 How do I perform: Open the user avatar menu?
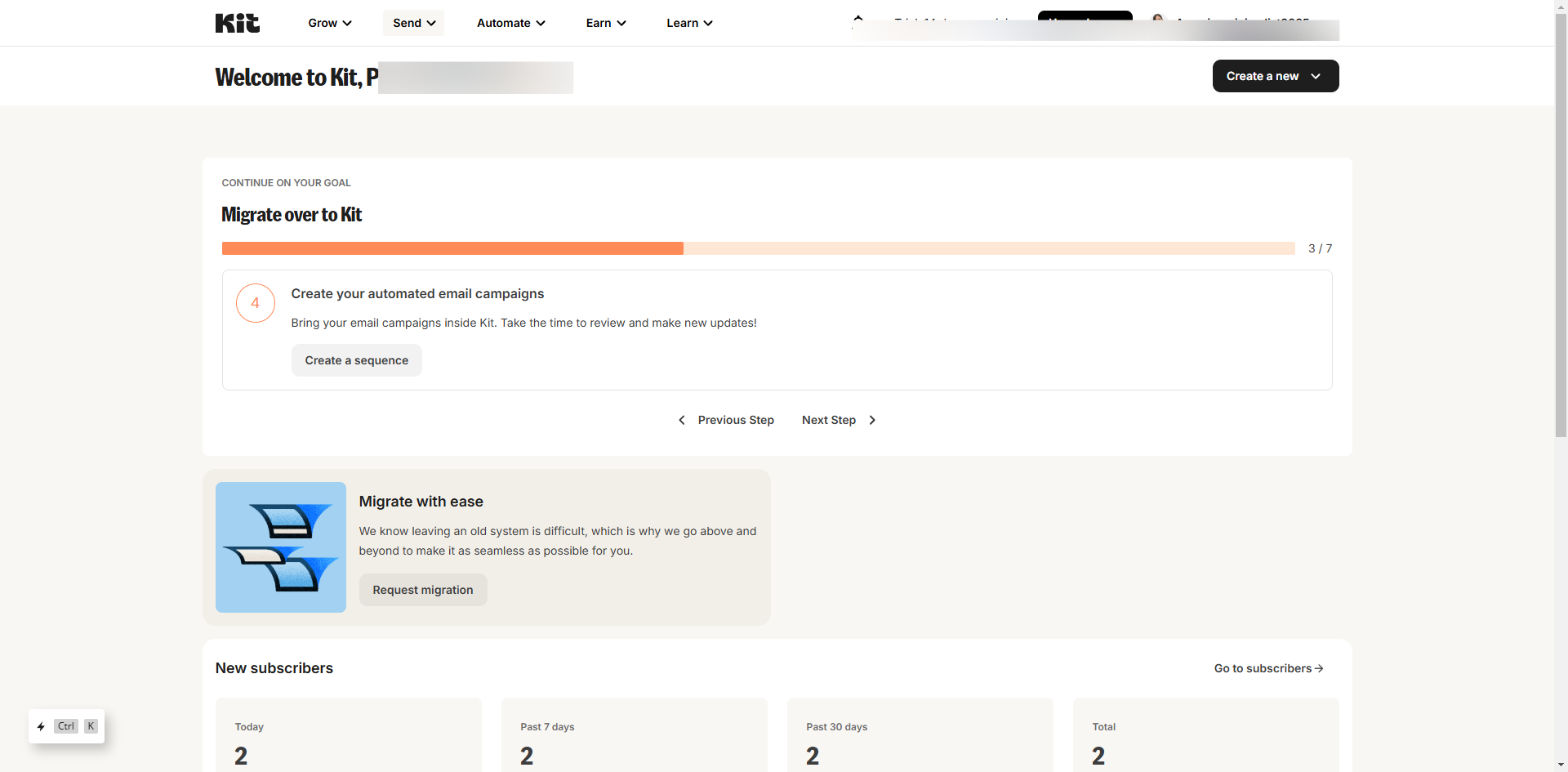1158,20
